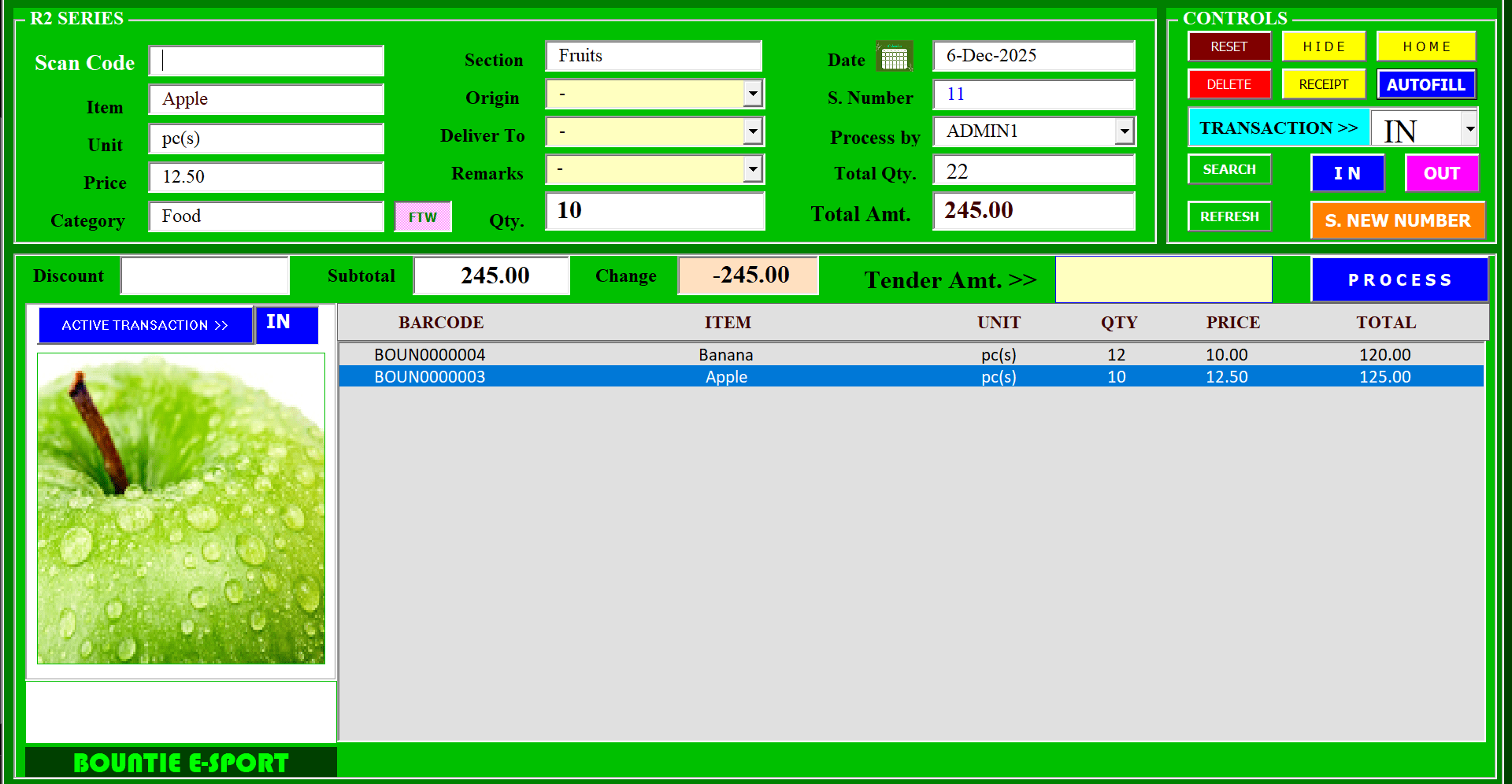Expand the TRANSACTION type dropdown arrow
The width and height of the screenshot is (1512, 784).
[1469, 128]
